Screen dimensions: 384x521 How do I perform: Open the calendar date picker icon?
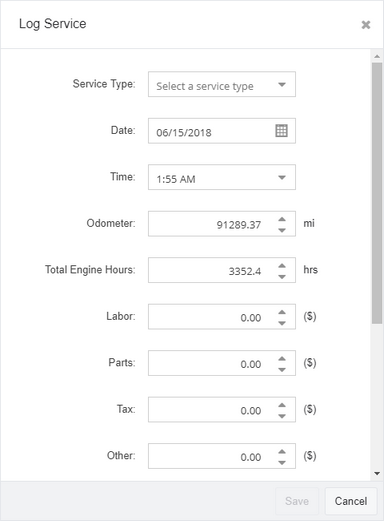[x=281, y=131]
